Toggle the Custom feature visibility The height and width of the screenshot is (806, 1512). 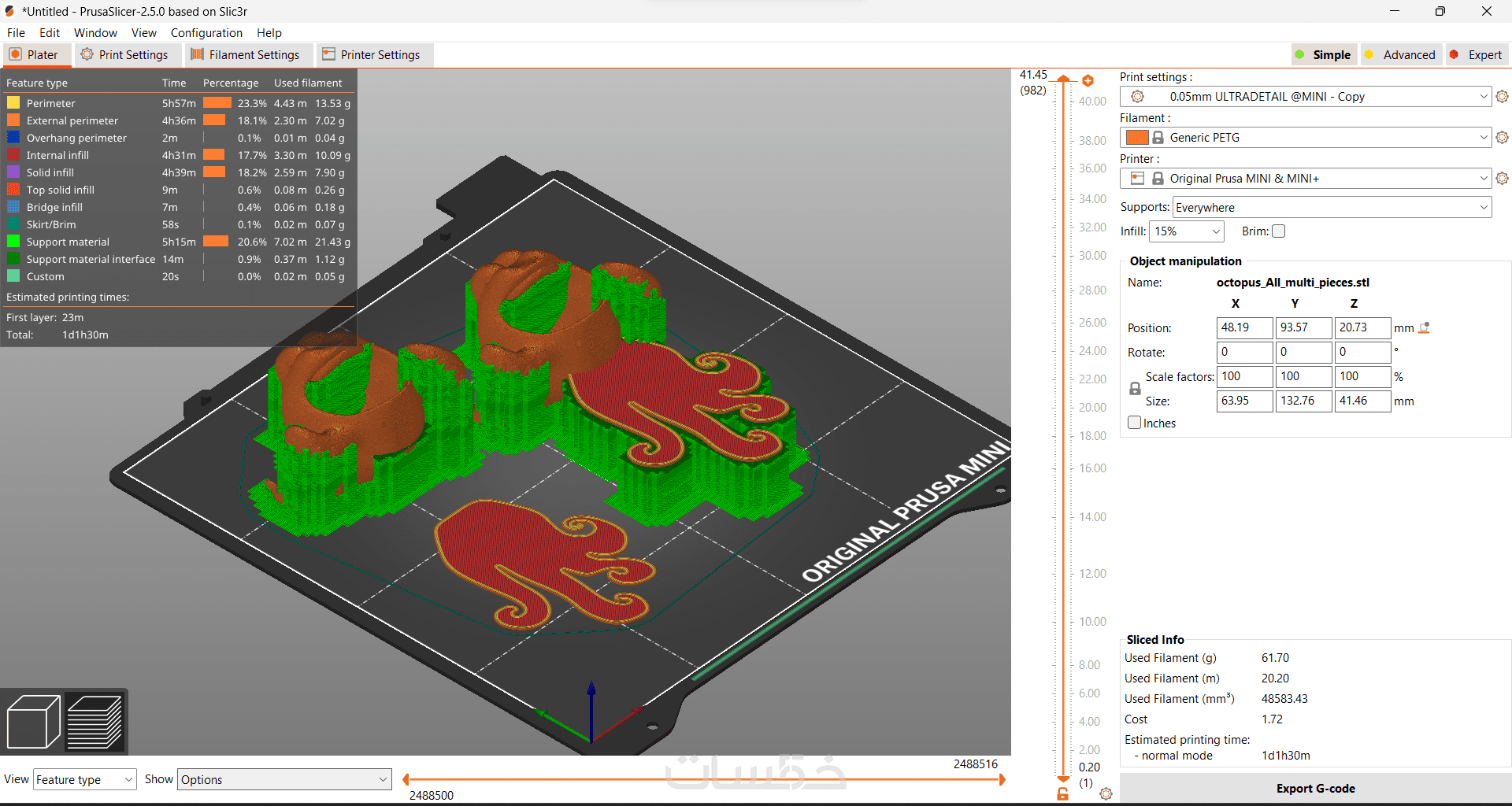click(x=13, y=276)
